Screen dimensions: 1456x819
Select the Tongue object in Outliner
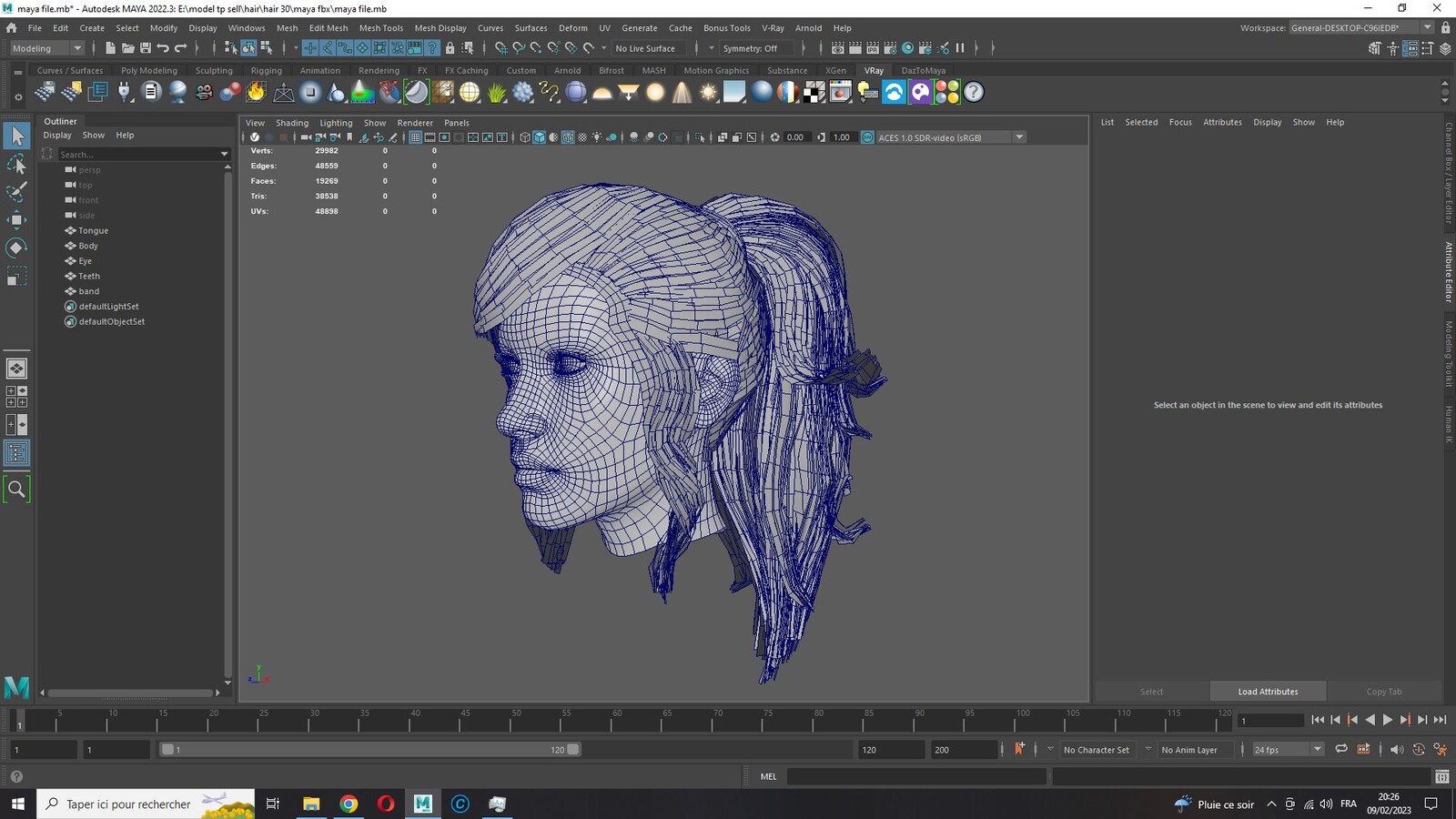(93, 230)
